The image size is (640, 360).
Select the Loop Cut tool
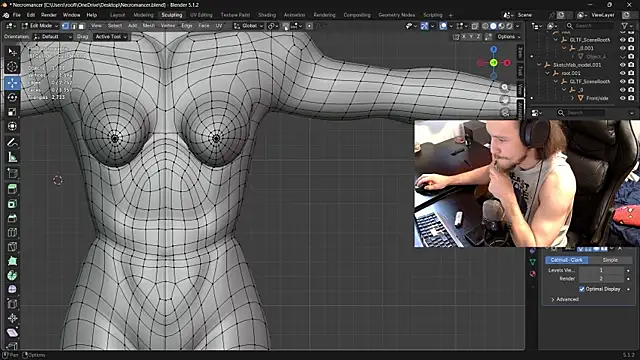click(13, 232)
